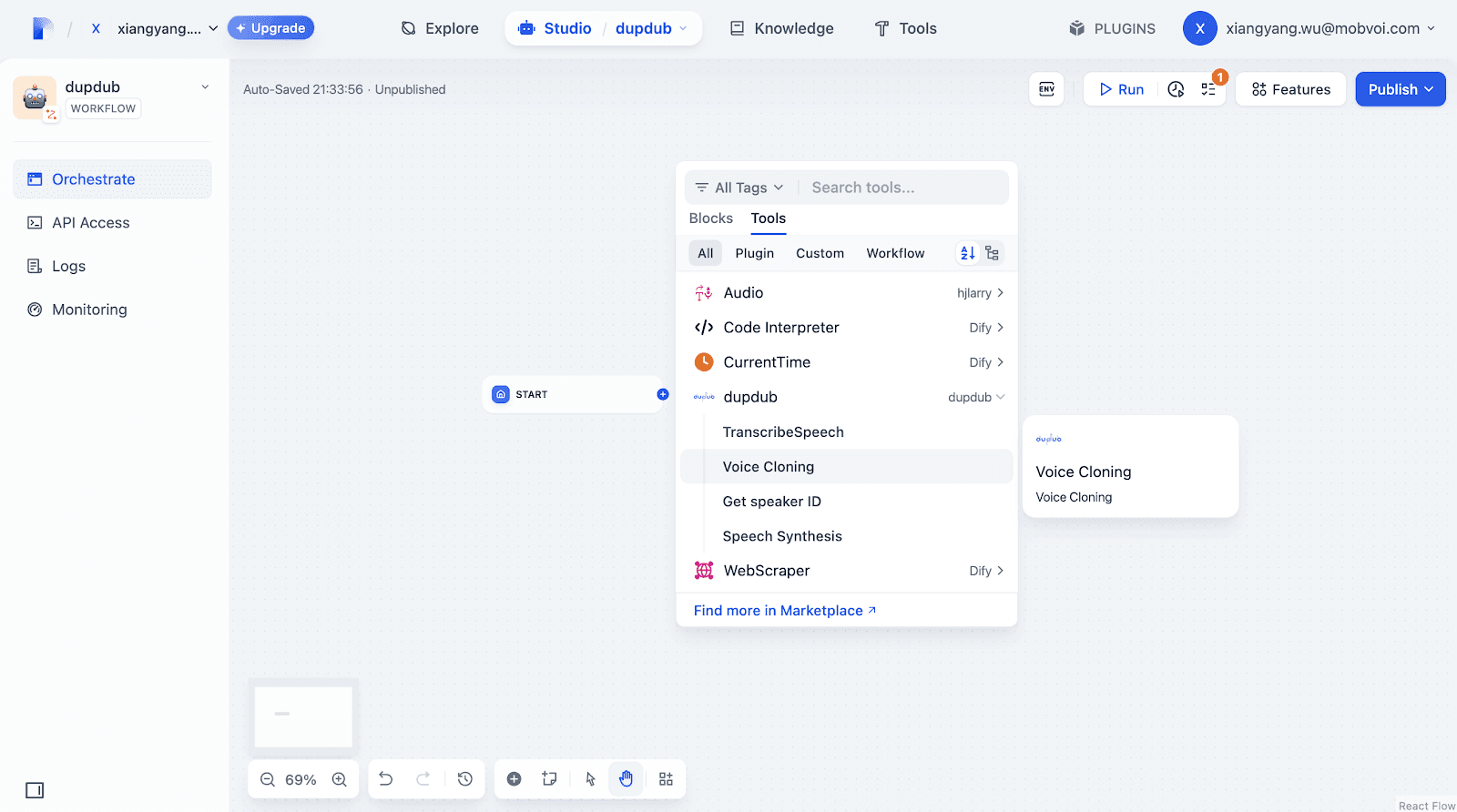
Task: Expand the Audio tool group
Action: pyautogui.click(x=1000, y=293)
